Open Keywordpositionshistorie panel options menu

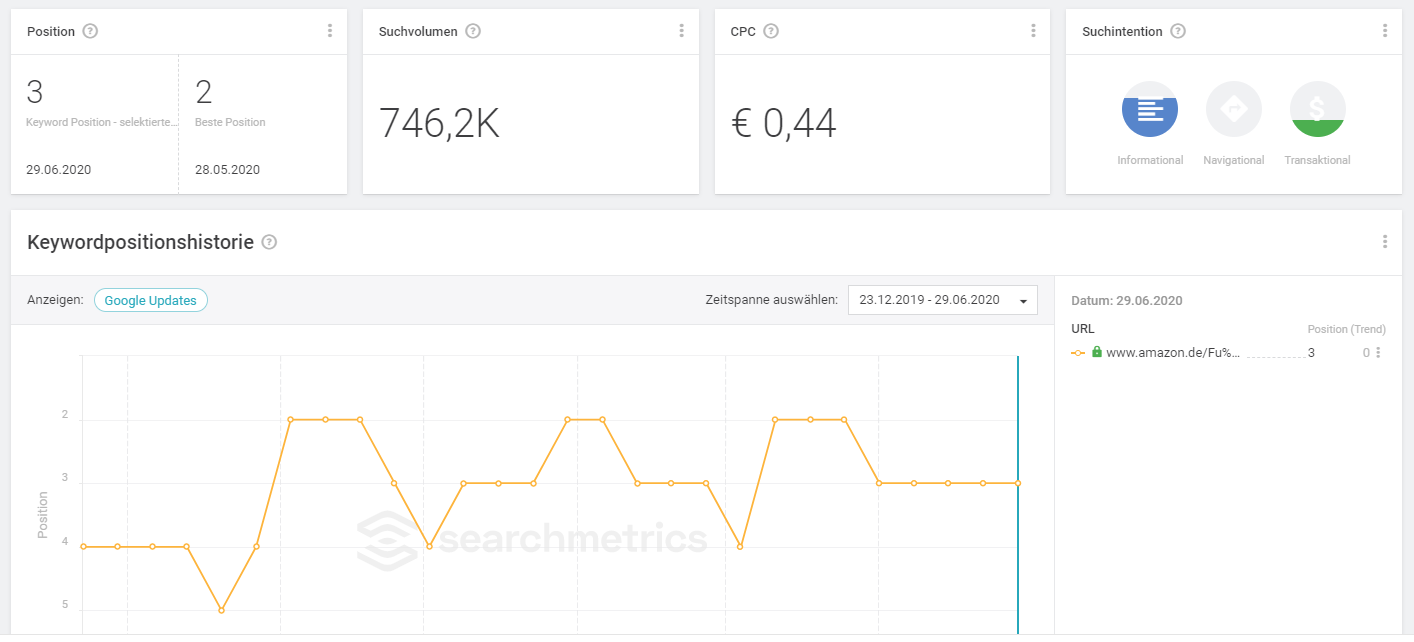point(1385,242)
